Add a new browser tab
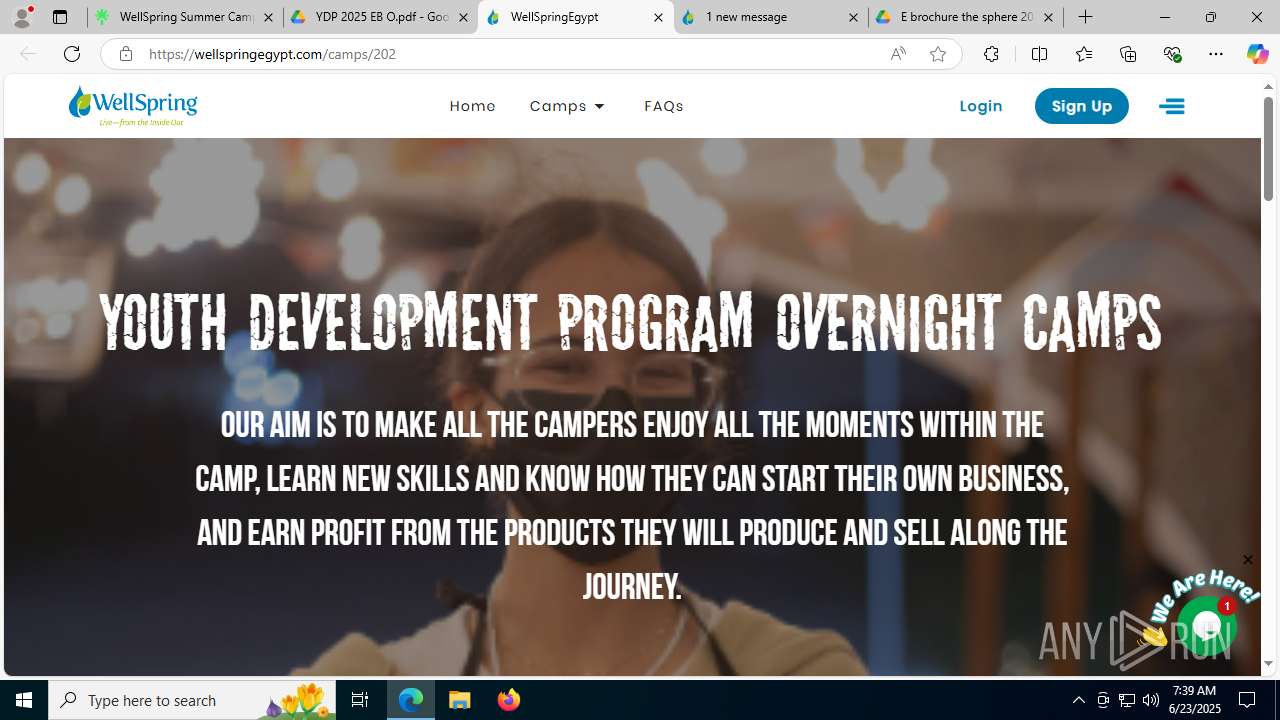Image resolution: width=1280 pixels, height=720 pixels. [x=1086, y=17]
